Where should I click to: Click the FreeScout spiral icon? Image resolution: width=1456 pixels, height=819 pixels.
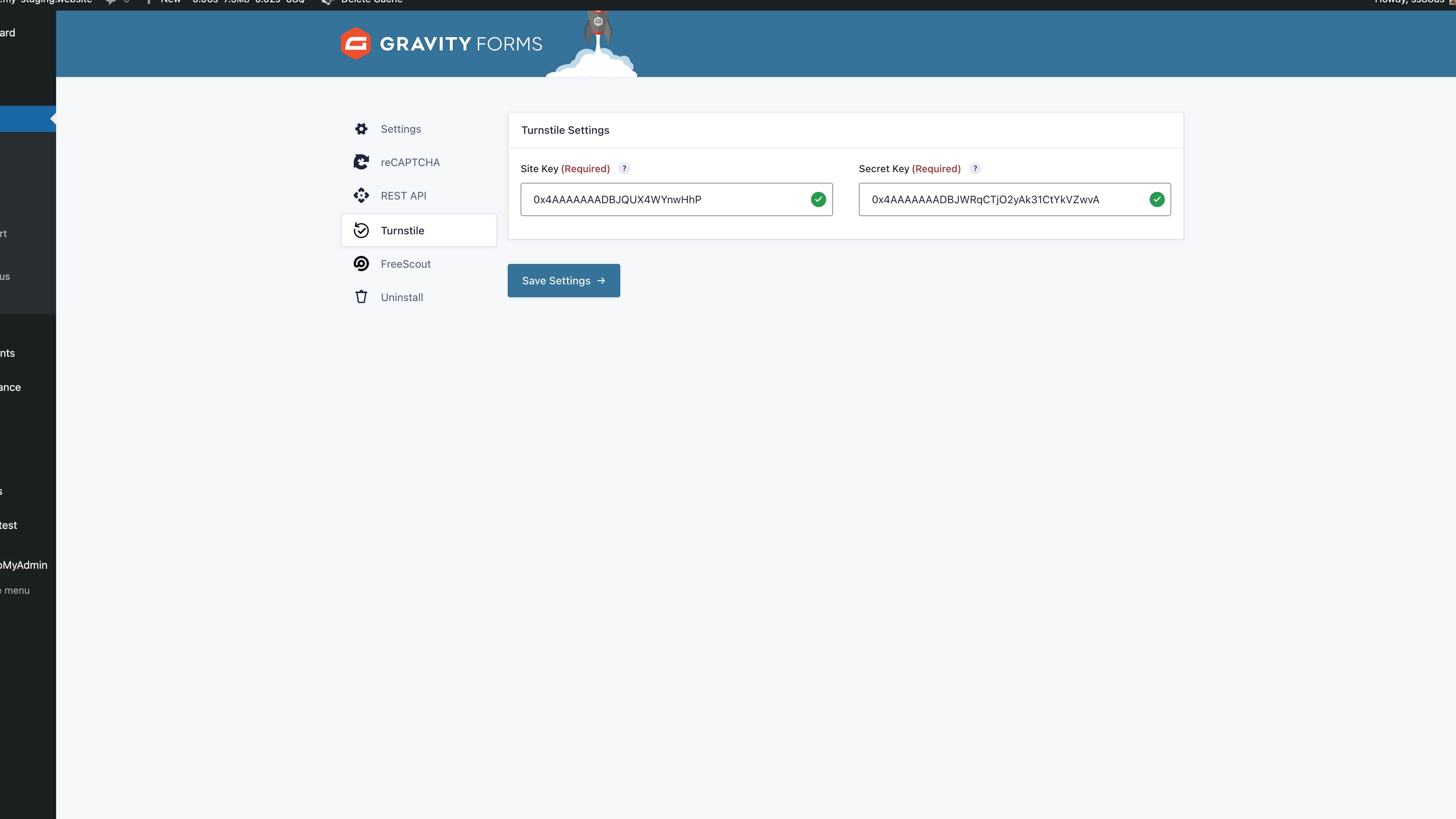(361, 264)
